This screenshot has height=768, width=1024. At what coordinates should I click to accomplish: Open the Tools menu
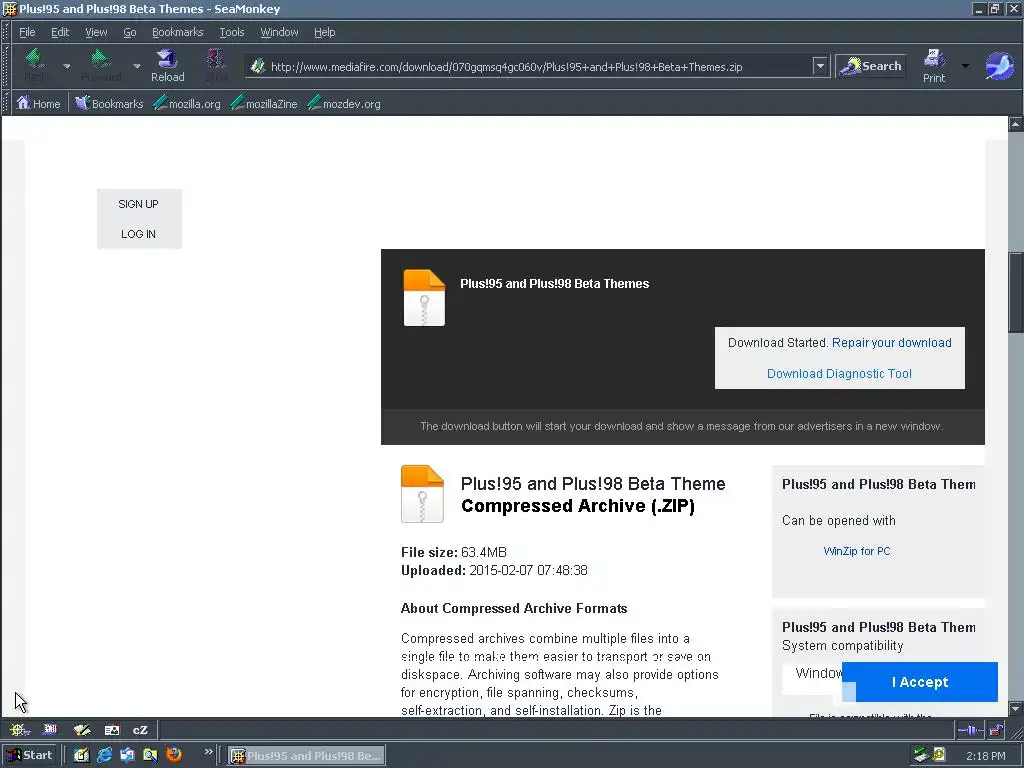[x=232, y=32]
